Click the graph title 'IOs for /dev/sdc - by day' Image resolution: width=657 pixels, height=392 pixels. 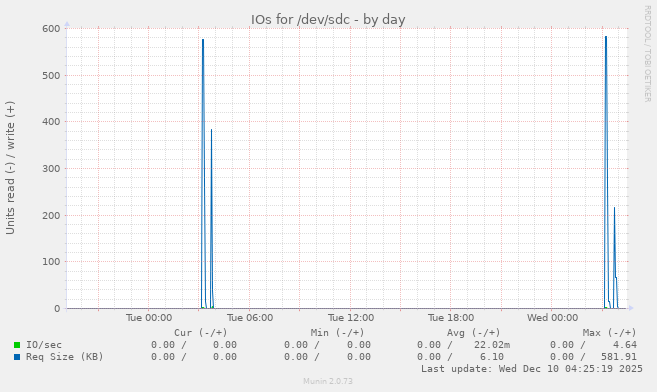click(328, 20)
